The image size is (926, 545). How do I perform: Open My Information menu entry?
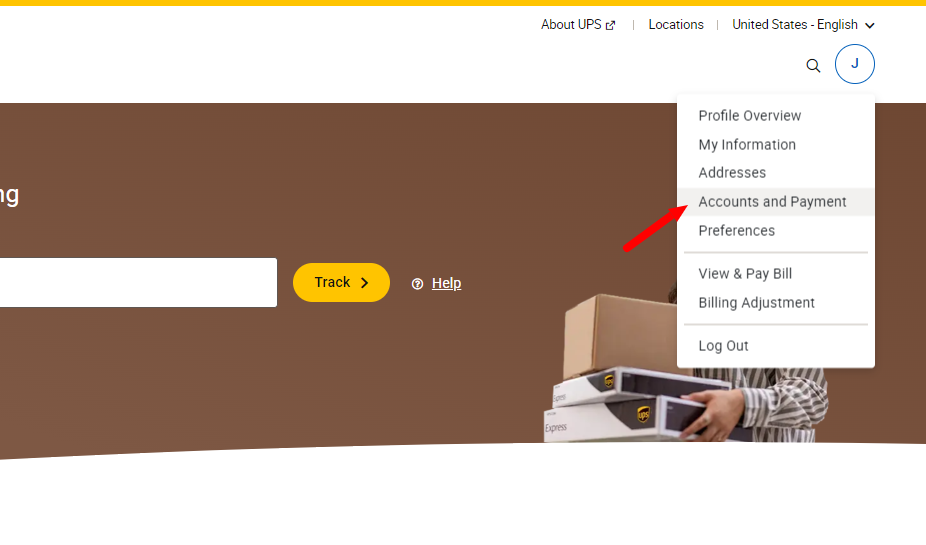click(747, 145)
